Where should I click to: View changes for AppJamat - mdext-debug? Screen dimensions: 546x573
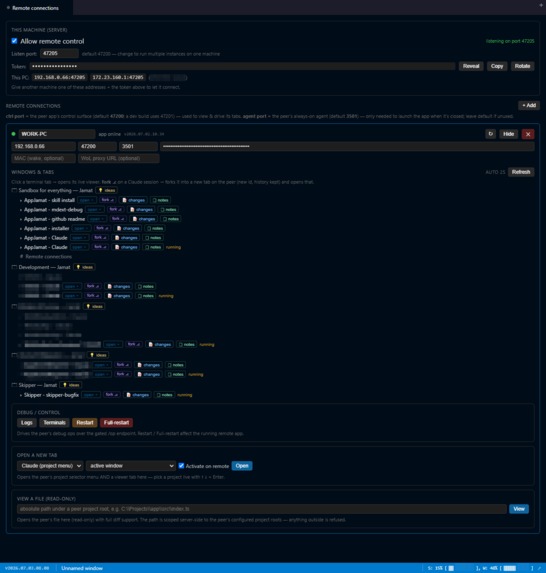coord(141,210)
